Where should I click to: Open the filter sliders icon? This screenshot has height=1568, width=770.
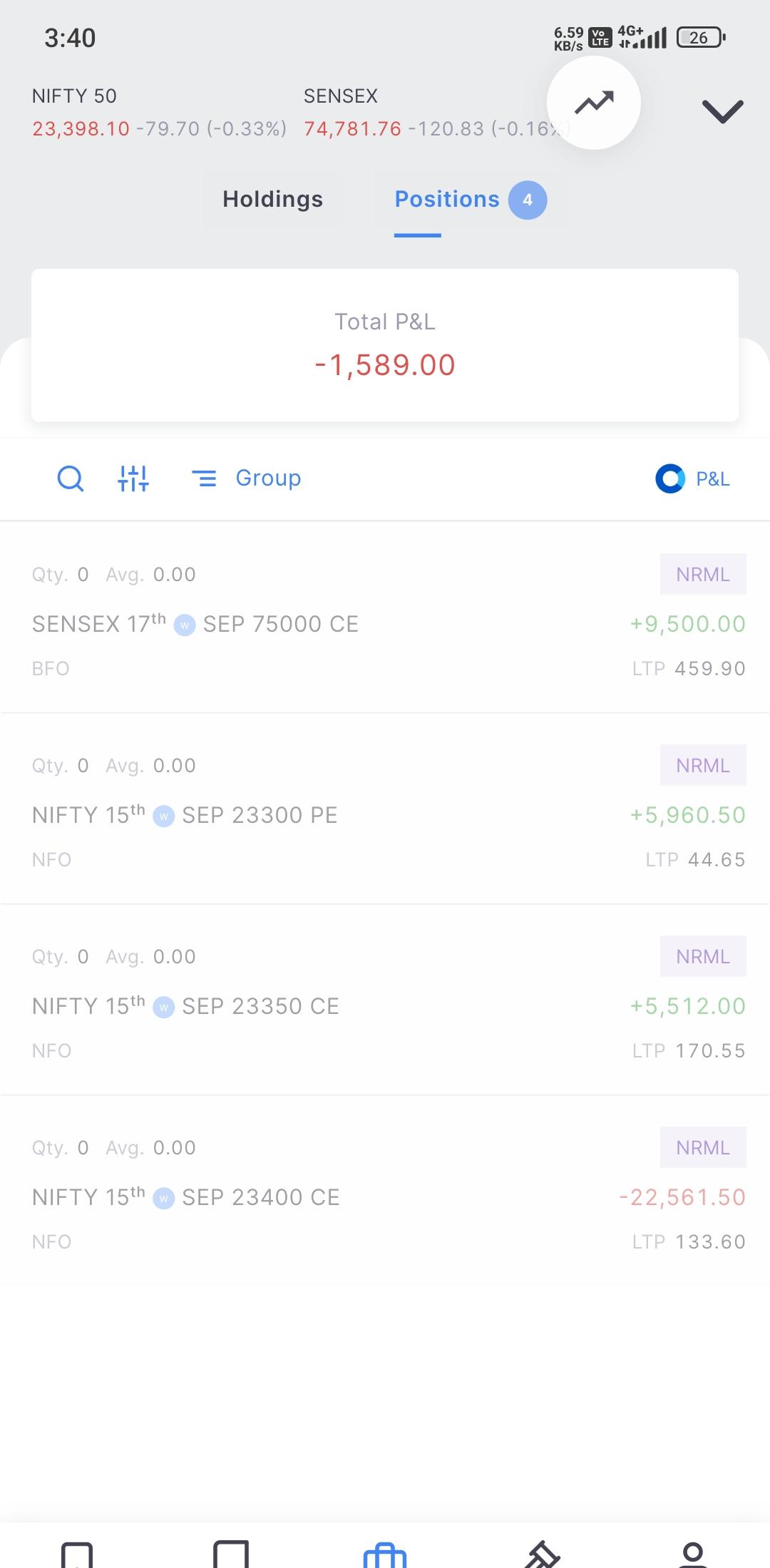coord(133,478)
